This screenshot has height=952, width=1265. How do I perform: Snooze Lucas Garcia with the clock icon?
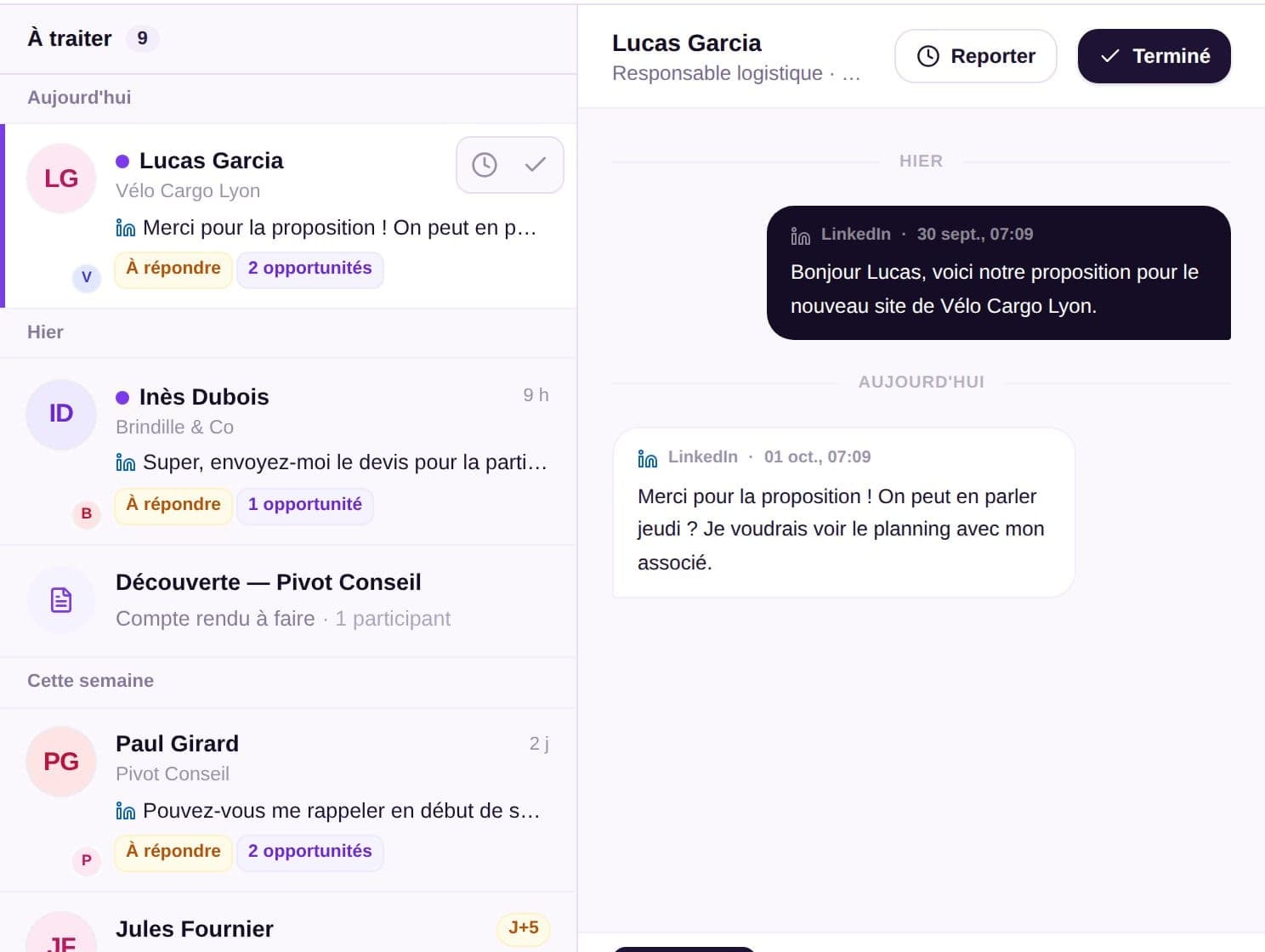click(485, 165)
